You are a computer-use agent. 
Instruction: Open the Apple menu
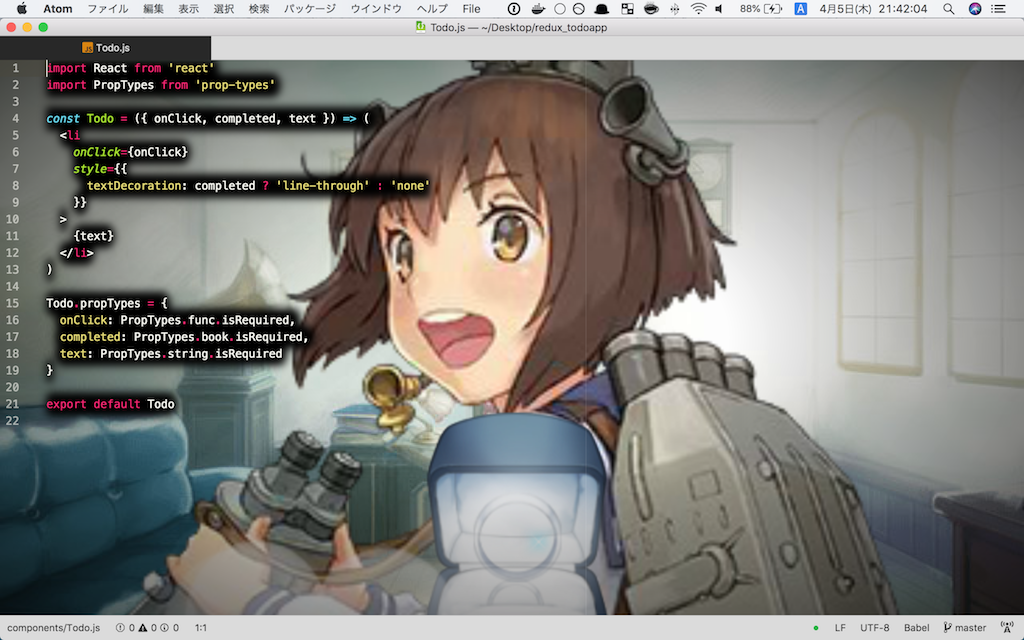tap(22, 8)
